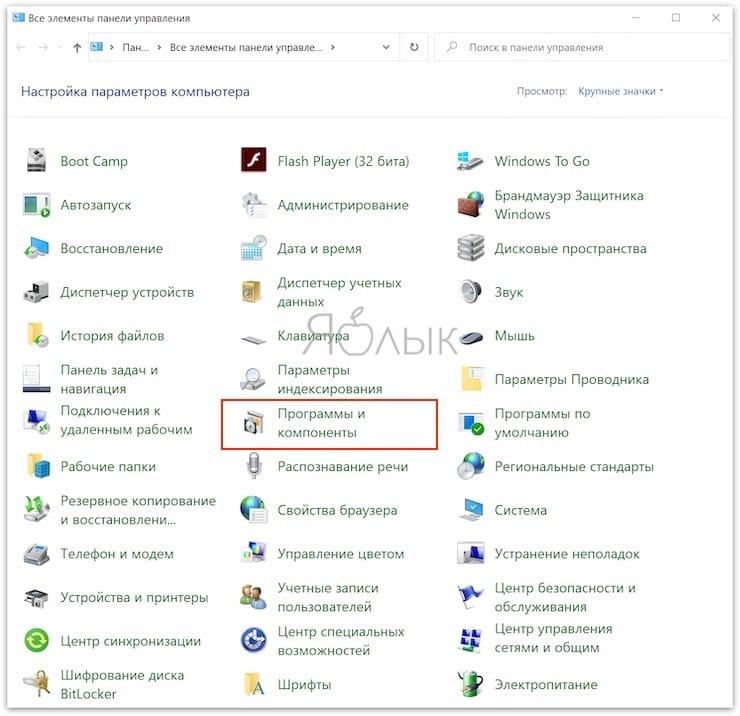
Task: Click the window title bar icon
Action: point(18,18)
